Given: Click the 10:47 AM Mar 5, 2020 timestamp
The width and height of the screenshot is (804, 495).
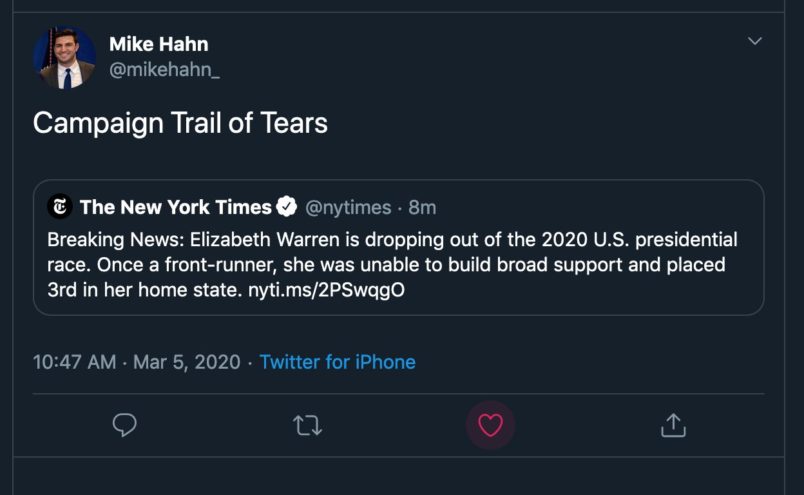Looking at the screenshot, I should point(75,362).
